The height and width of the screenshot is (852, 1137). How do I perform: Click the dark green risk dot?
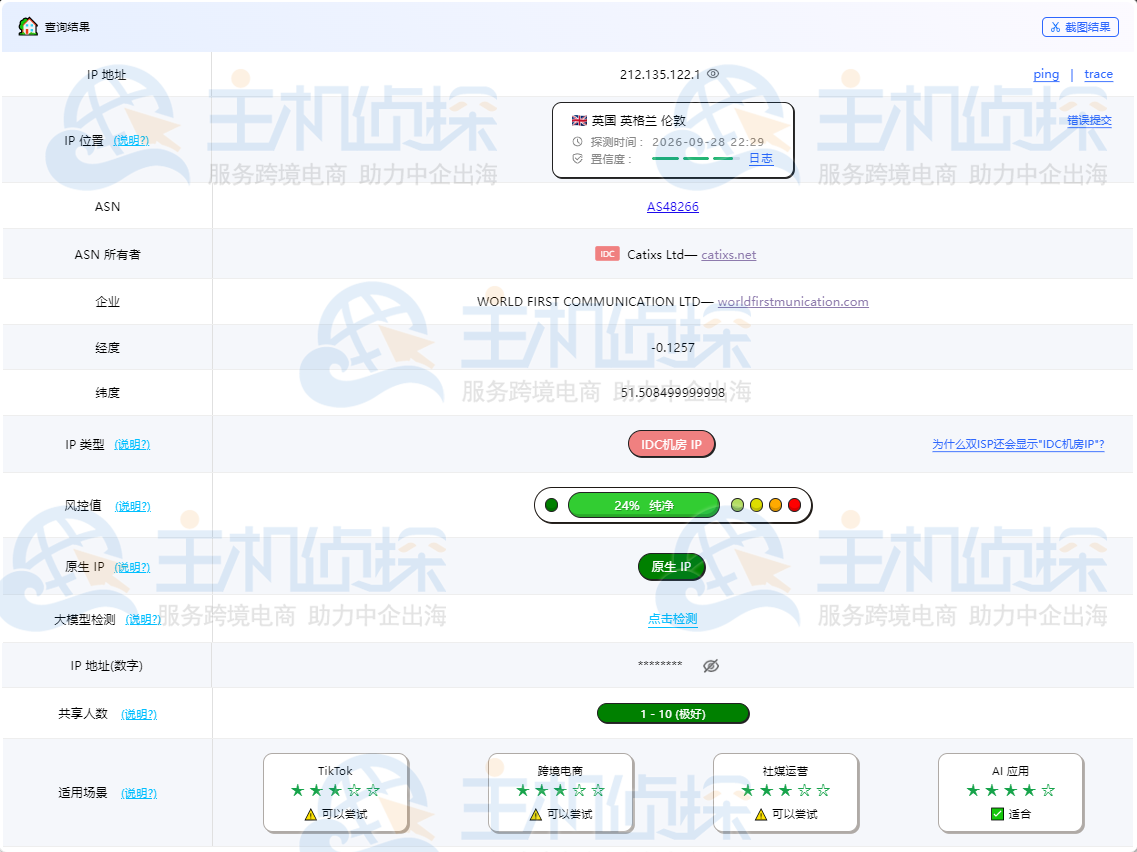click(x=551, y=505)
